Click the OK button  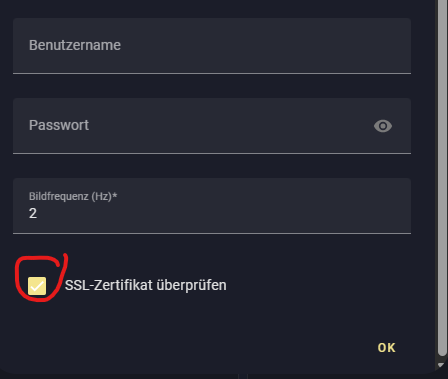(386, 348)
